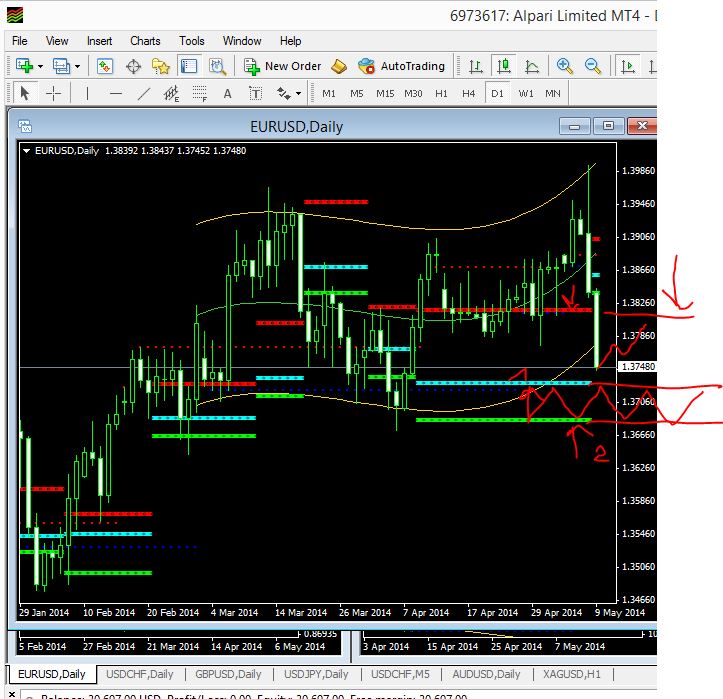This screenshot has height=699, width=723.
Task: Click the 1.37480 current price label
Action: (x=638, y=367)
